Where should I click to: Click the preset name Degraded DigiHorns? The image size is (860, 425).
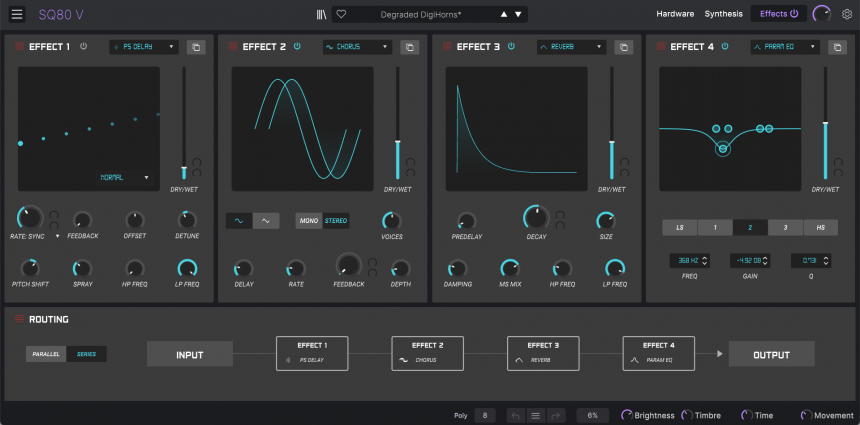pyautogui.click(x=421, y=15)
